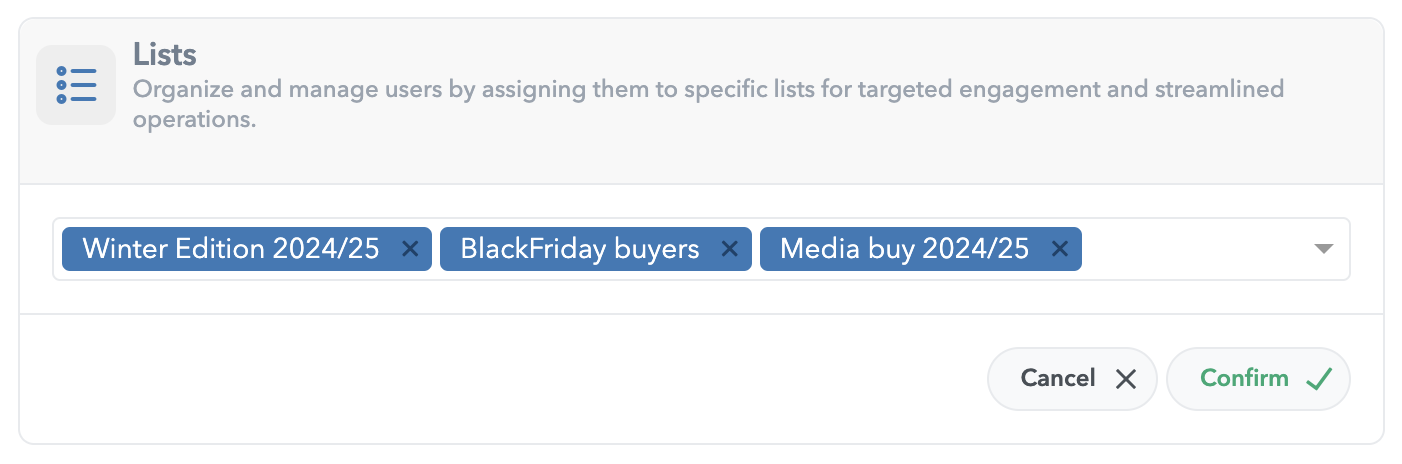This screenshot has height=464, width=1402.
Task: Click the Lists description paragraph
Action: coord(708,105)
